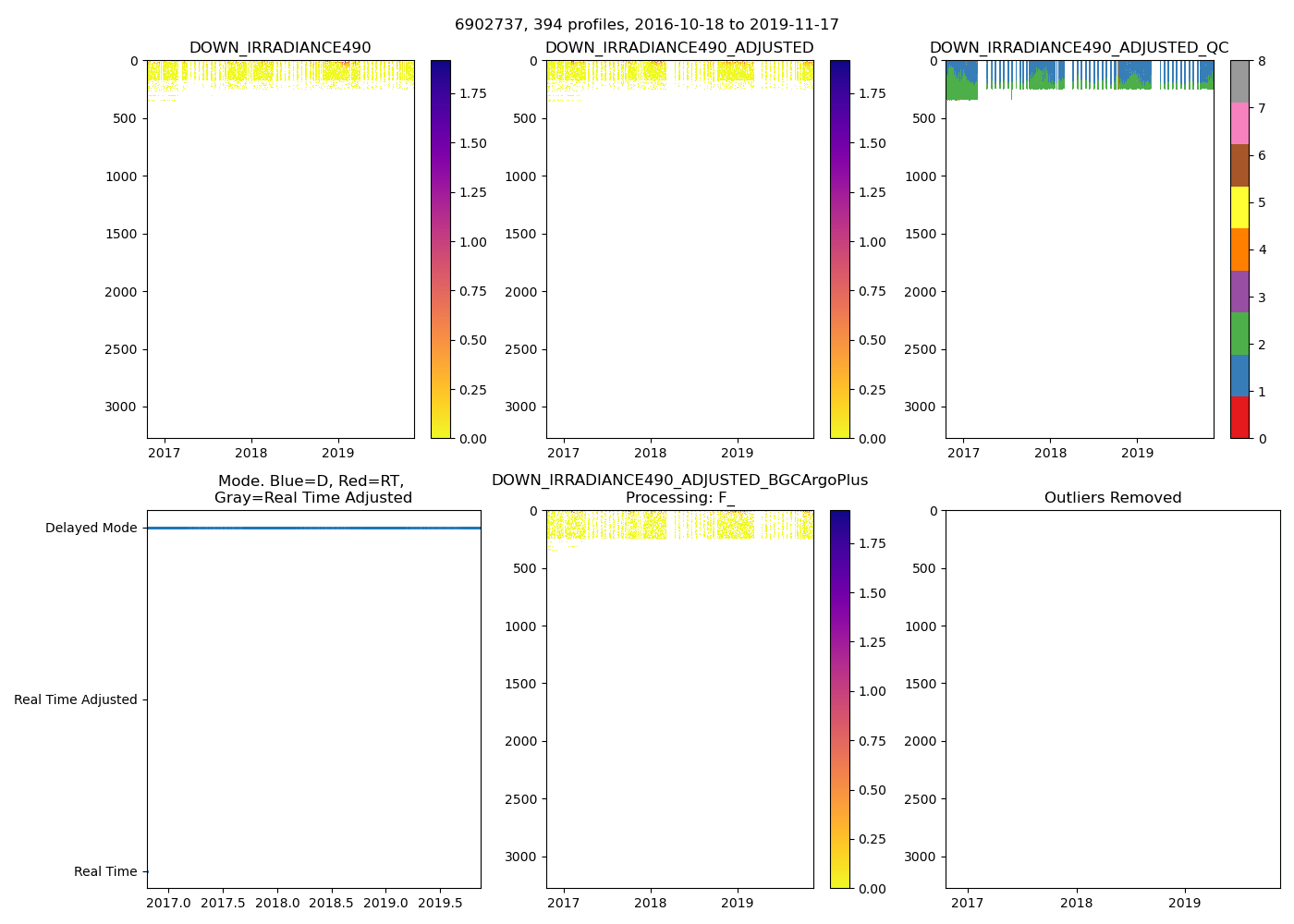Viewport: 1294px width, 924px height.
Task: Click the 'Real Time' axis label
Action: coord(105,872)
